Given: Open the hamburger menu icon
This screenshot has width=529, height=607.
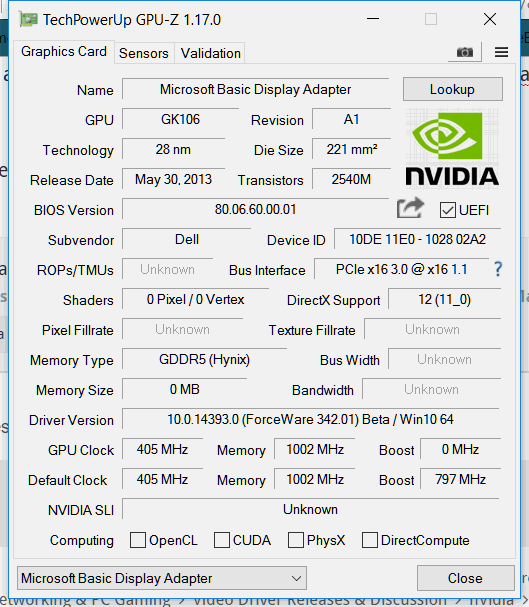Looking at the screenshot, I should point(501,52).
